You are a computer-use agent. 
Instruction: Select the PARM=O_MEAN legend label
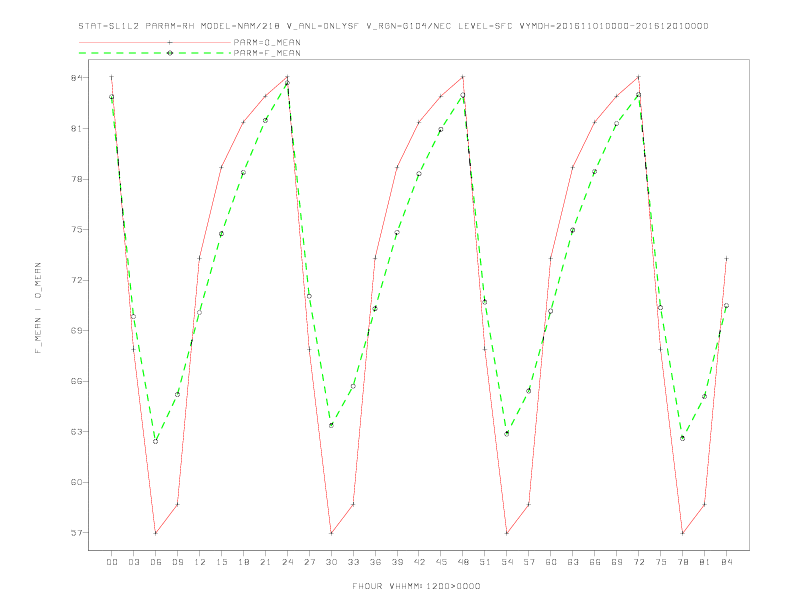[267, 42]
